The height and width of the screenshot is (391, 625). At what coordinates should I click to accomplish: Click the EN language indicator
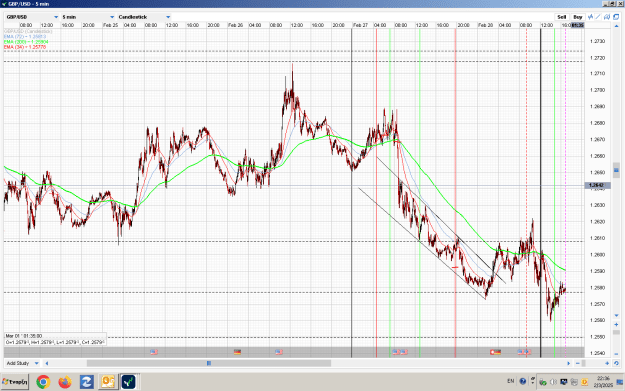(x=511, y=381)
